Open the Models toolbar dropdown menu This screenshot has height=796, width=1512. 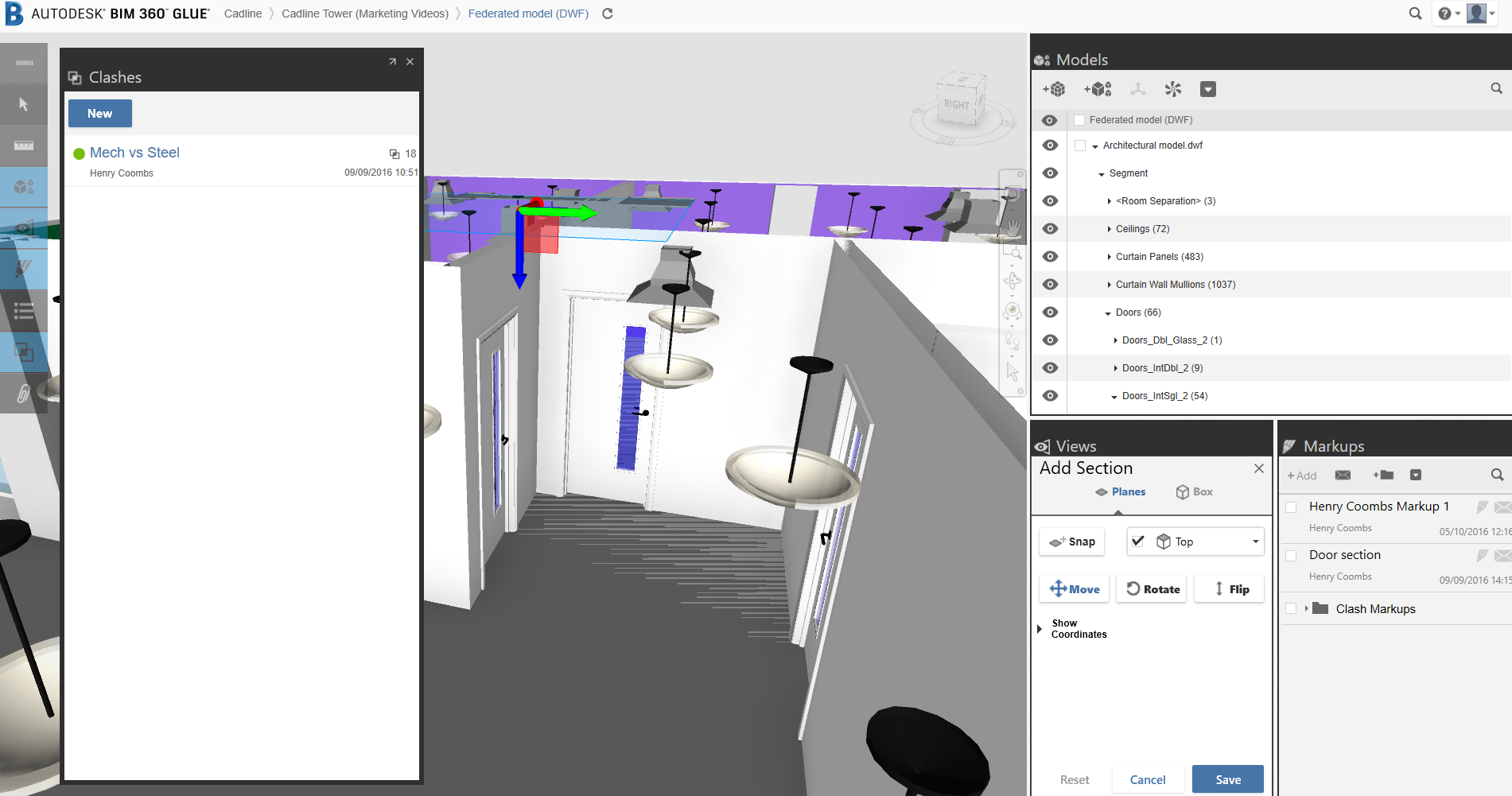pyautogui.click(x=1208, y=89)
